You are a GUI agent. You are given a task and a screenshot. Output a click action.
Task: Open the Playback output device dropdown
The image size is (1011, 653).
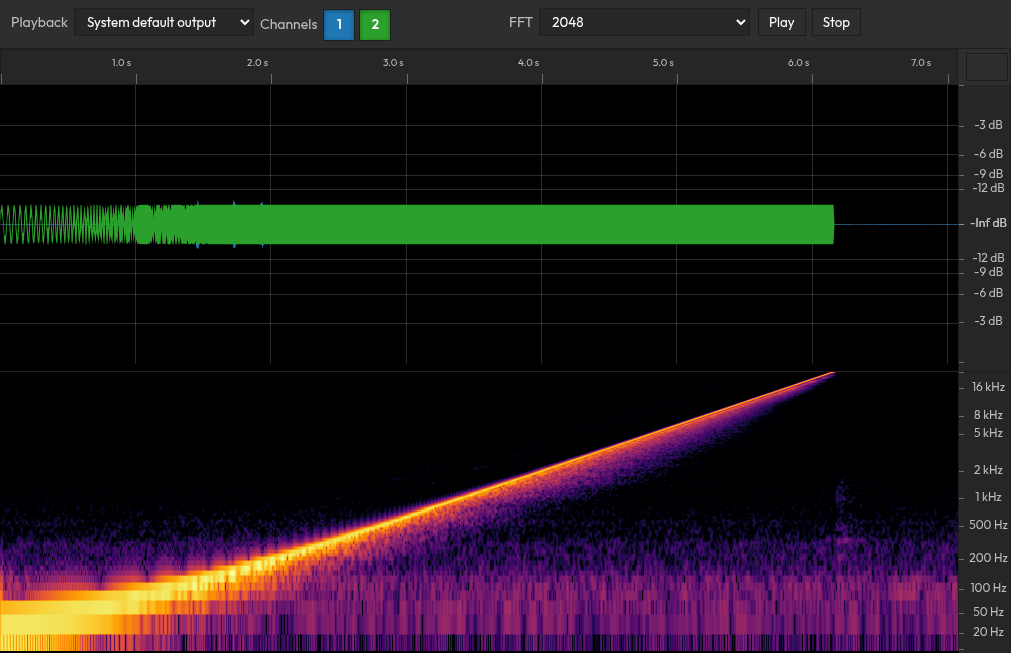click(164, 23)
